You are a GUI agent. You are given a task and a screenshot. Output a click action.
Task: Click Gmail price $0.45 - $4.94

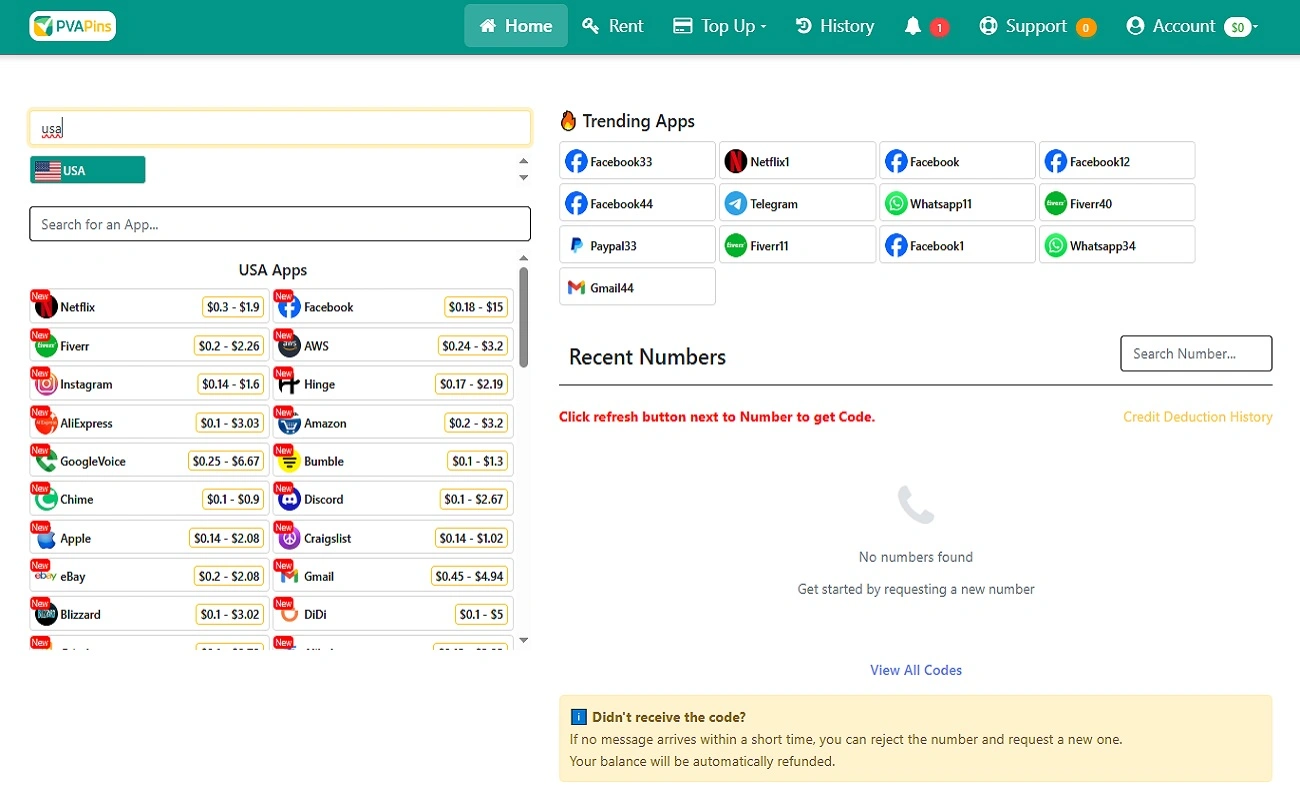click(x=470, y=576)
